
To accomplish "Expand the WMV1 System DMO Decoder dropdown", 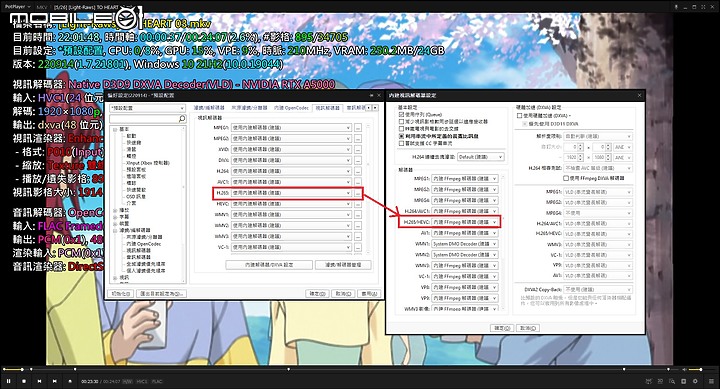I will click(x=465, y=244).
